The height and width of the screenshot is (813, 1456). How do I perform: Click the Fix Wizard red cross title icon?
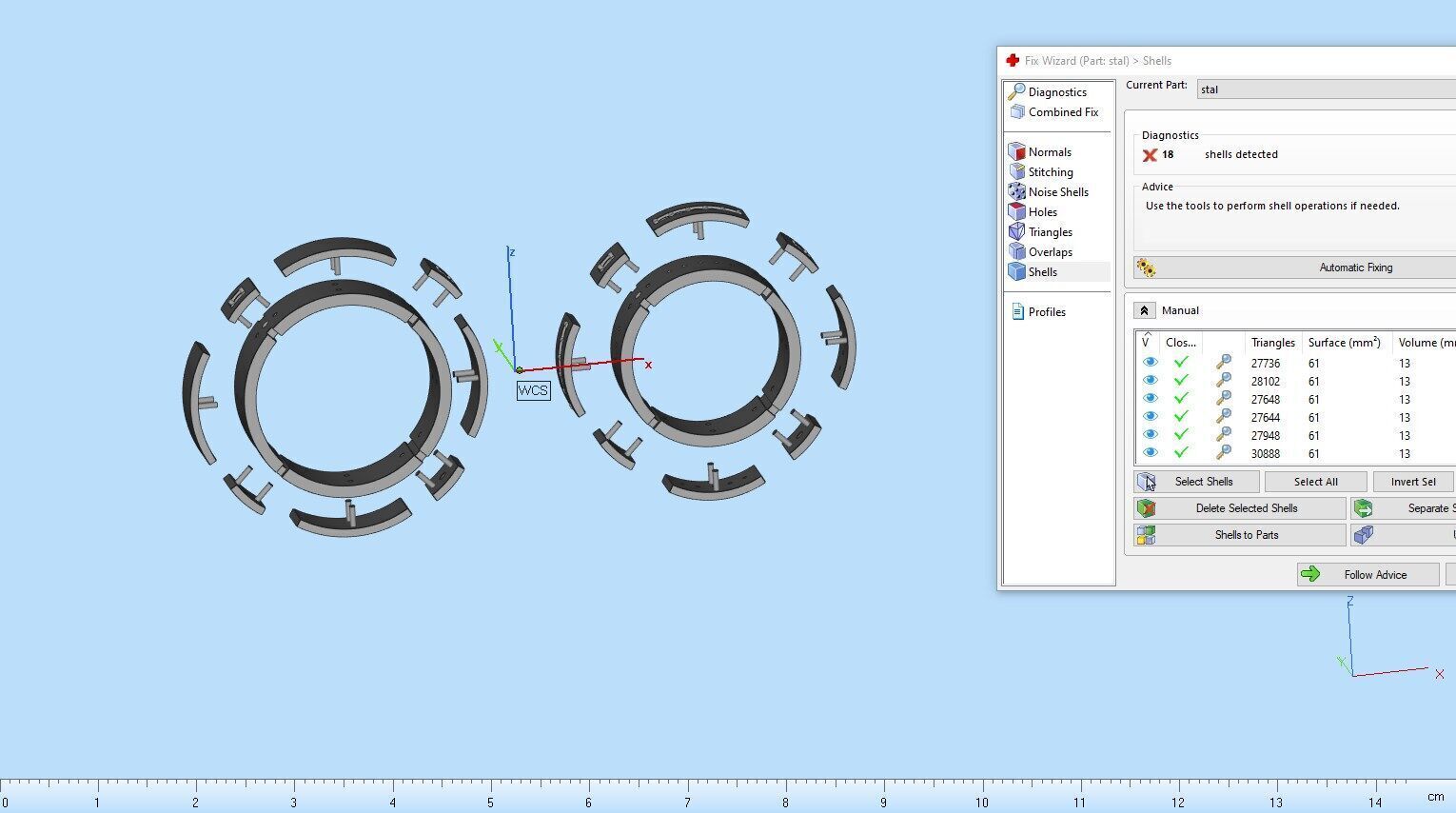[x=1013, y=60]
